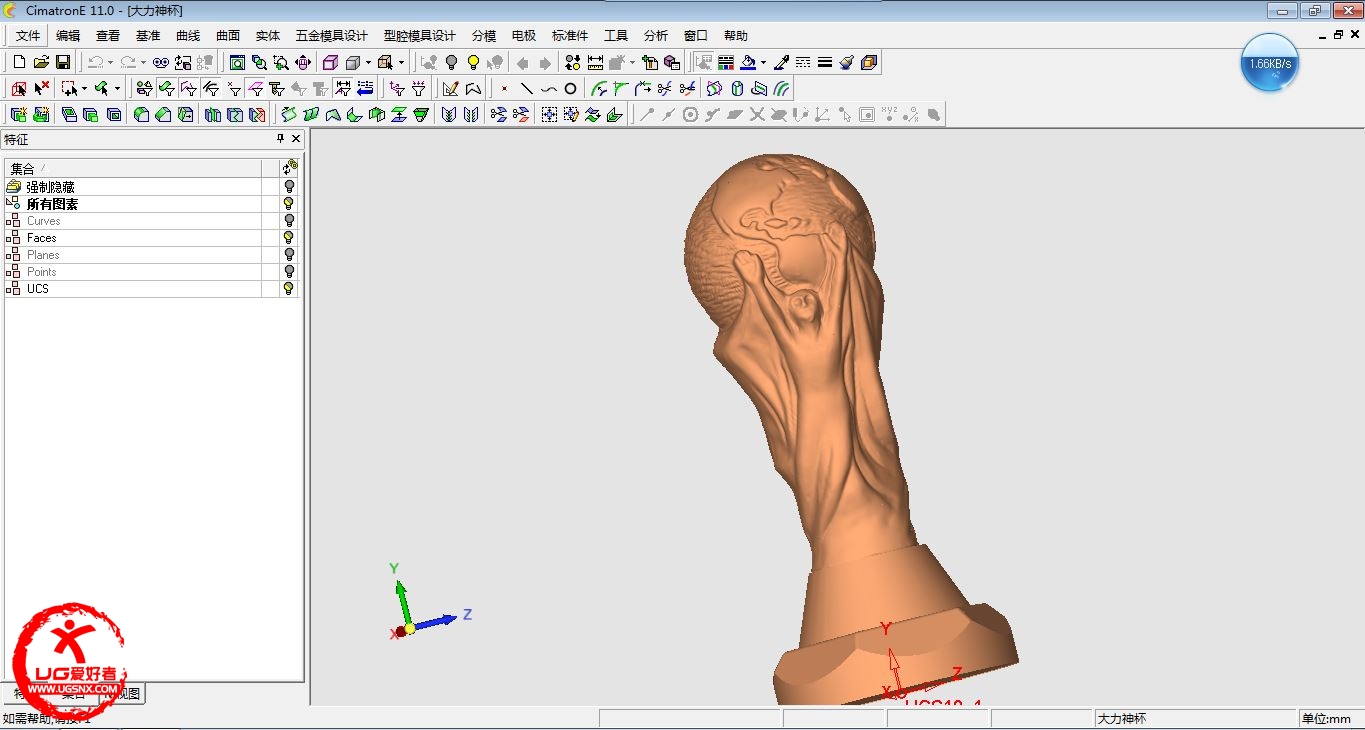Screen dimensions: 1365x730
Task: Toggle the plane selection filter with pink funnel
Action: (x=256, y=88)
